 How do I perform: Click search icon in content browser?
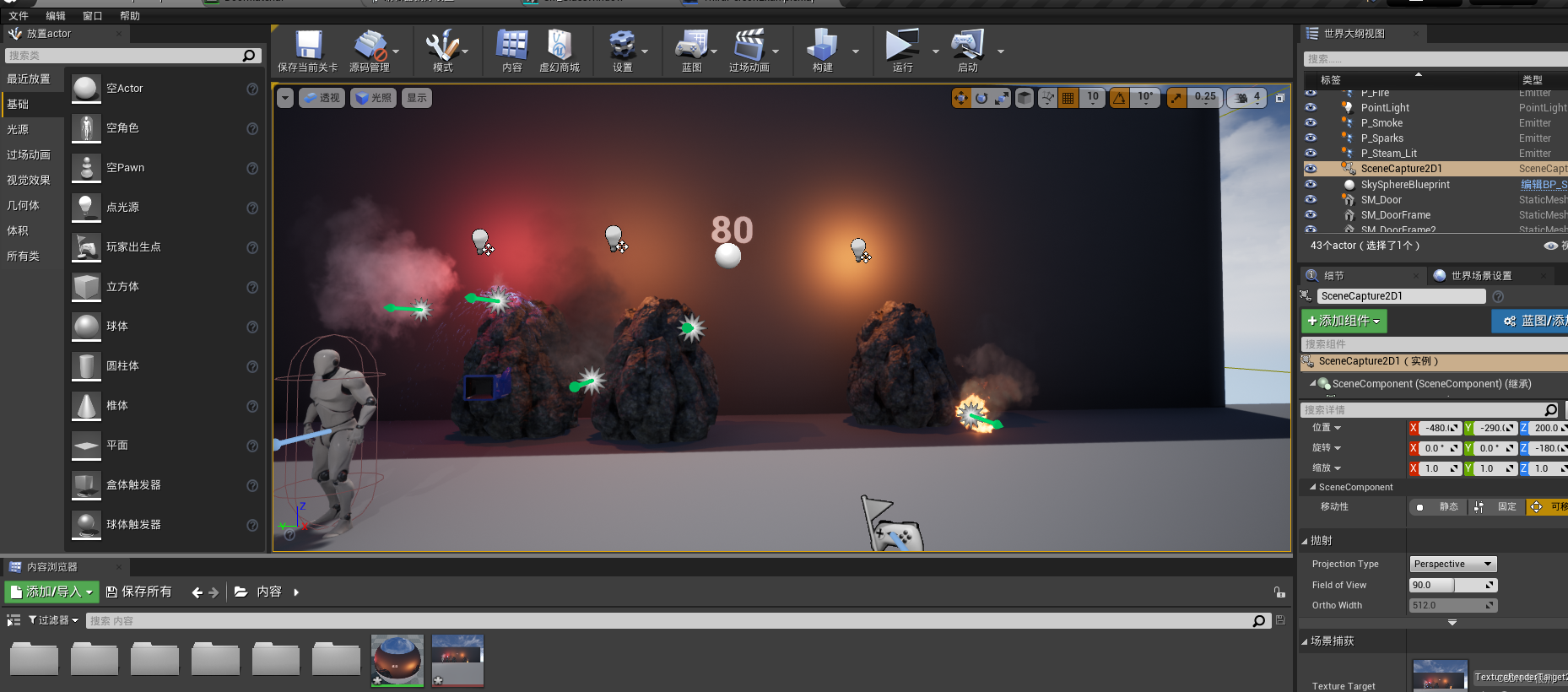tap(1258, 621)
